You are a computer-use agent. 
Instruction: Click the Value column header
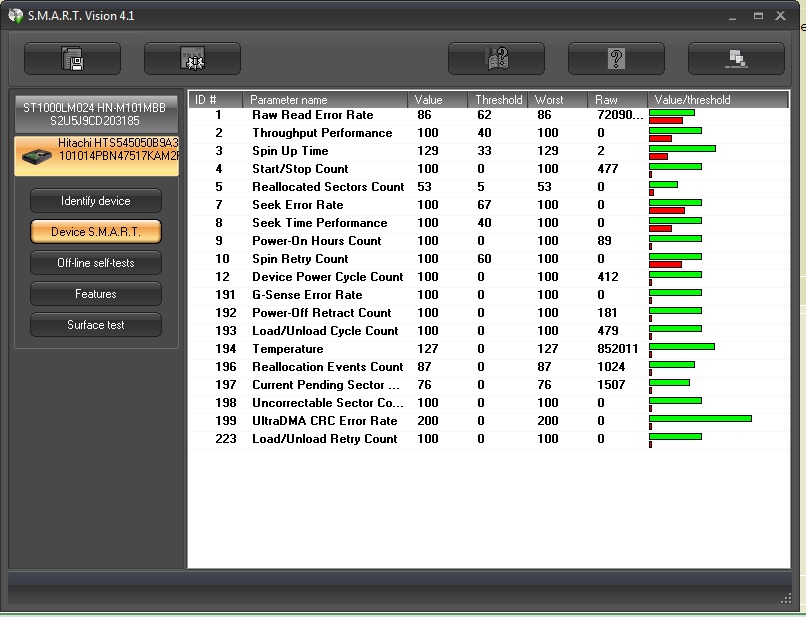coord(437,100)
